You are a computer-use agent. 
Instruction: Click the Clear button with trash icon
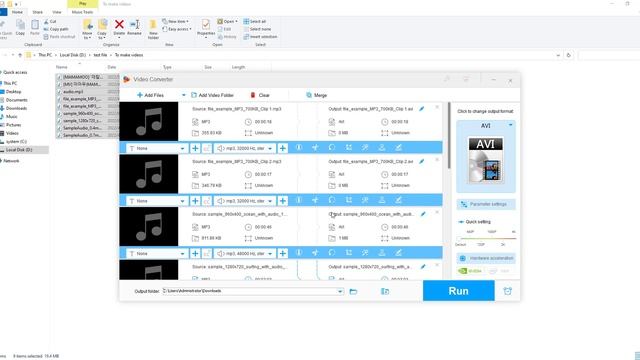click(260, 95)
